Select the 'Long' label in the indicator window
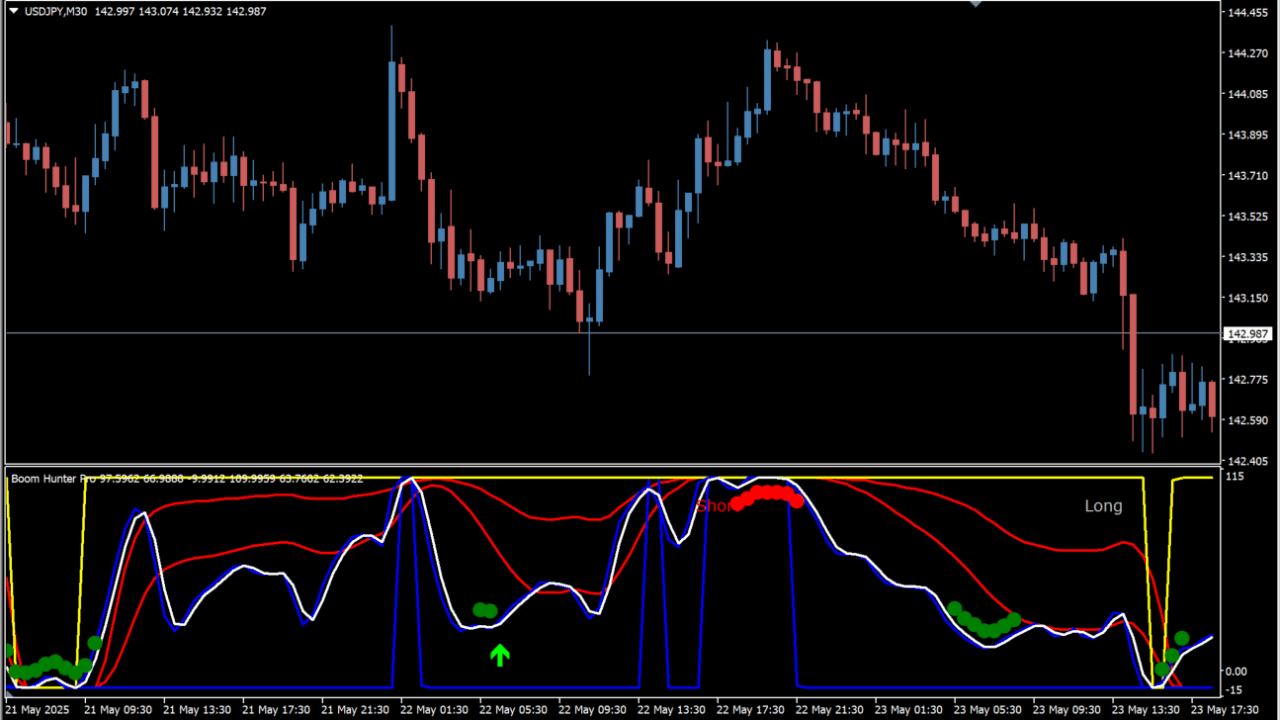Screen dimensions: 1280x720 [1104, 506]
